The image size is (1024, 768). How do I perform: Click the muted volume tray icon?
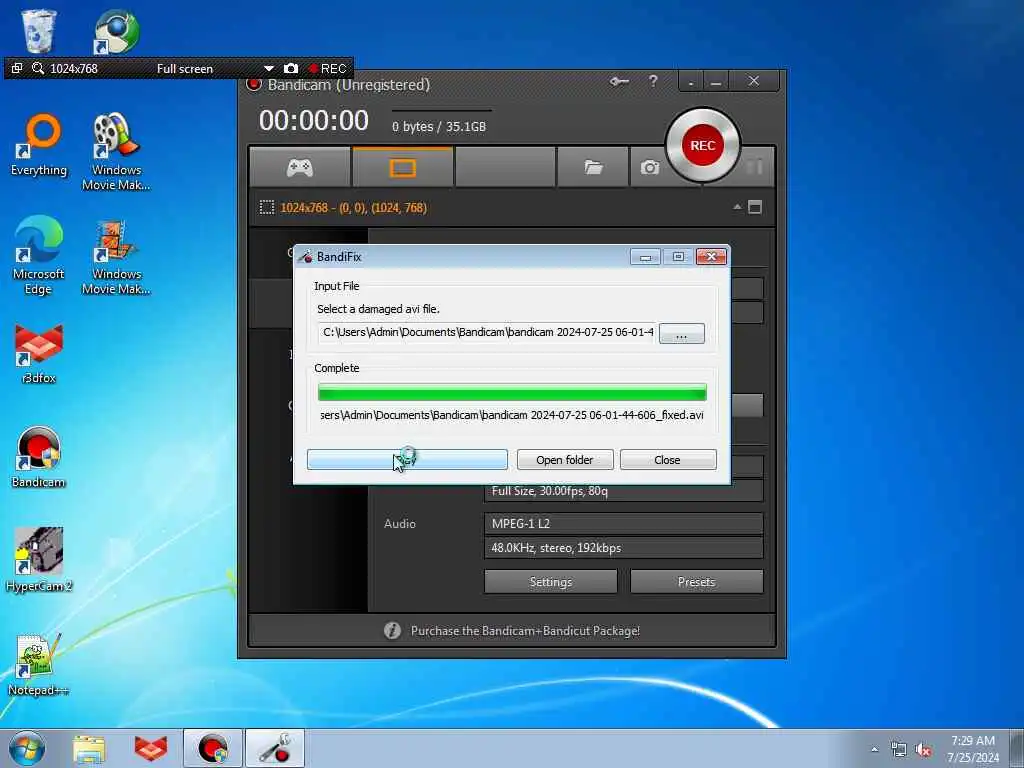tap(923, 750)
